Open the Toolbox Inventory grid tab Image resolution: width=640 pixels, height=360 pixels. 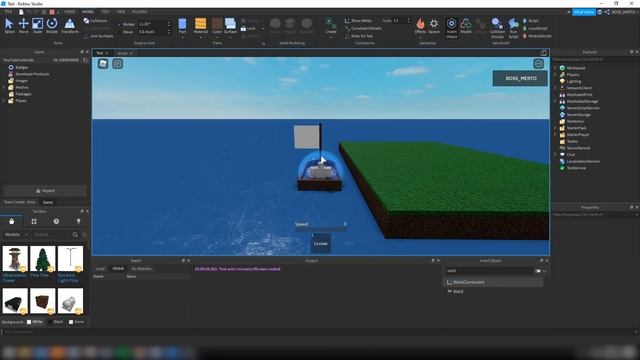34,221
